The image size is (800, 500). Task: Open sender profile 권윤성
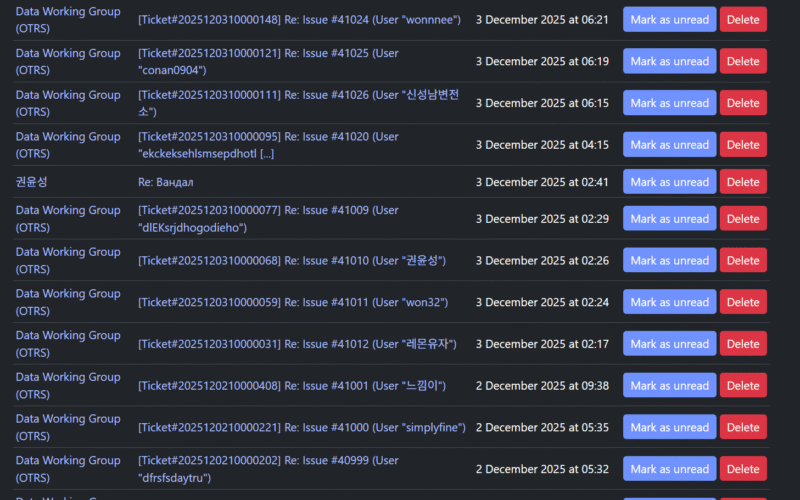32,182
